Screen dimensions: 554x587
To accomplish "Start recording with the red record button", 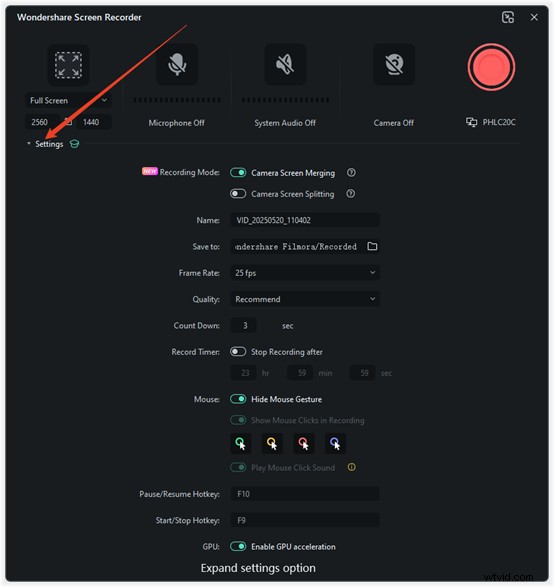I will point(491,67).
